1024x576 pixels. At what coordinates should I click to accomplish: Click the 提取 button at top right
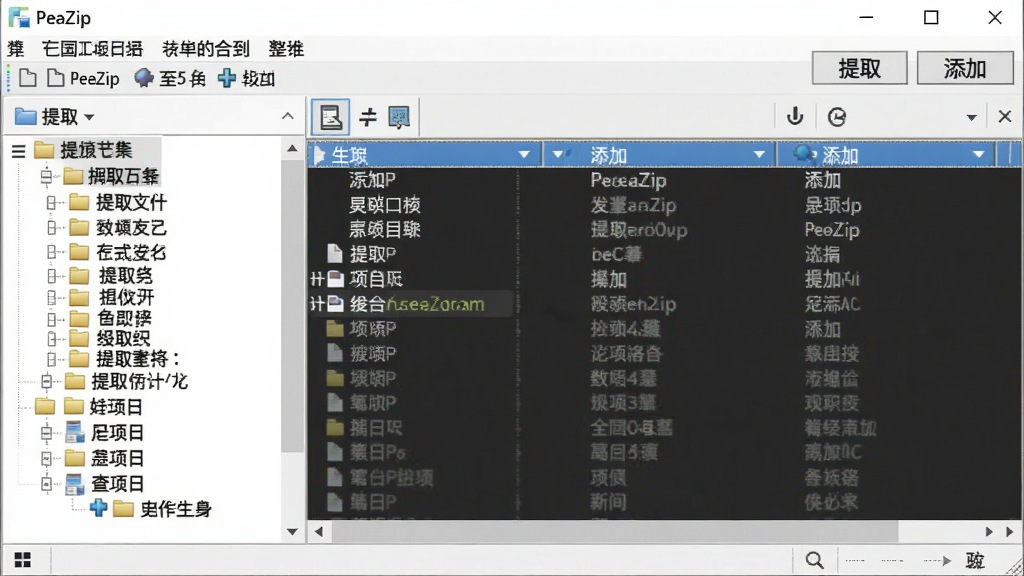859,68
